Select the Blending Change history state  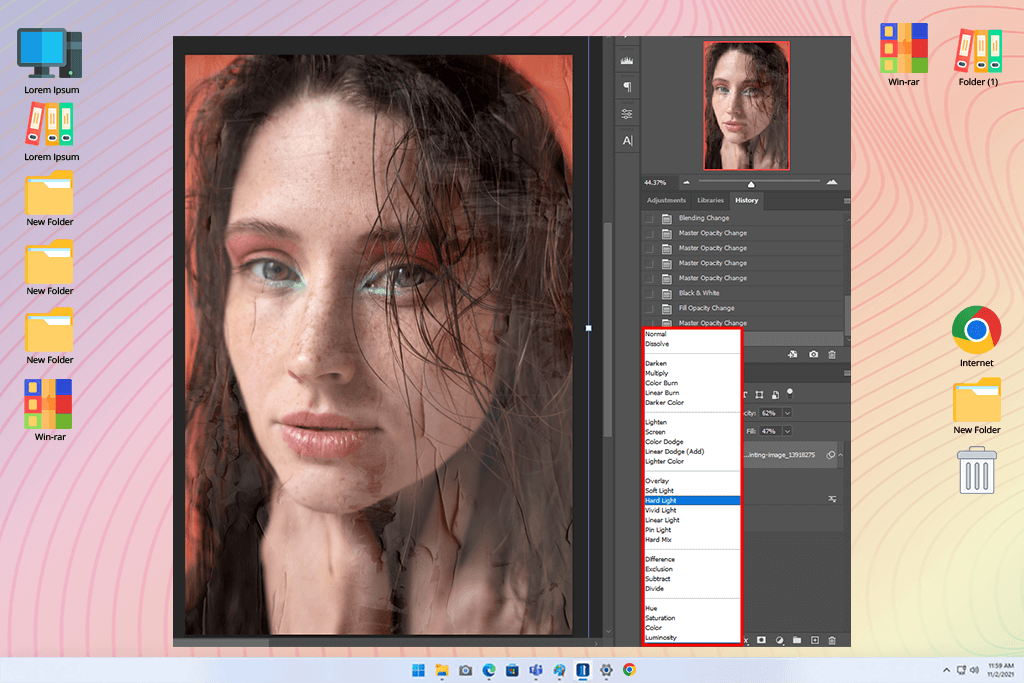pyautogui.click(x=744, y=218)
